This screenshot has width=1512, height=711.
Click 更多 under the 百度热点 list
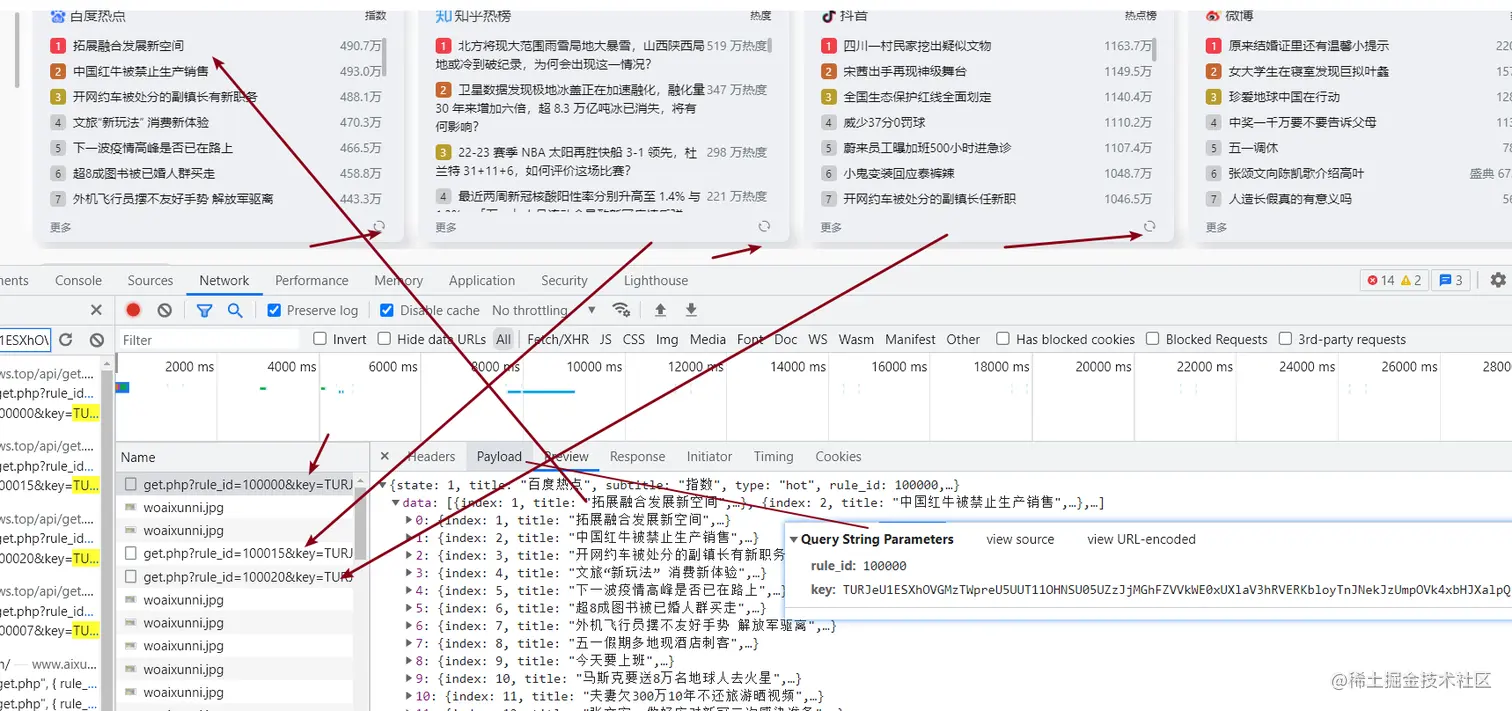click(x=61, y=227)
